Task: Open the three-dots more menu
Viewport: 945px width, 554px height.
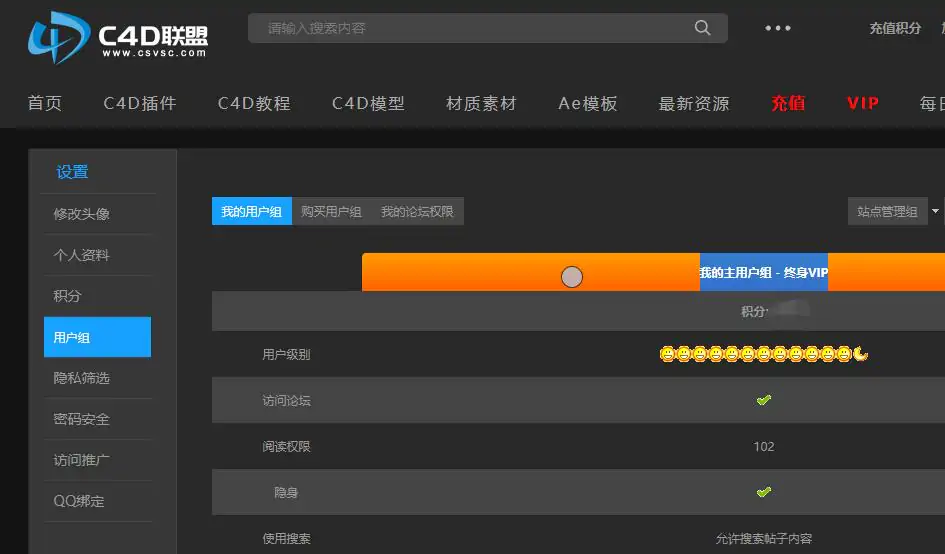Action: (777, 28)
